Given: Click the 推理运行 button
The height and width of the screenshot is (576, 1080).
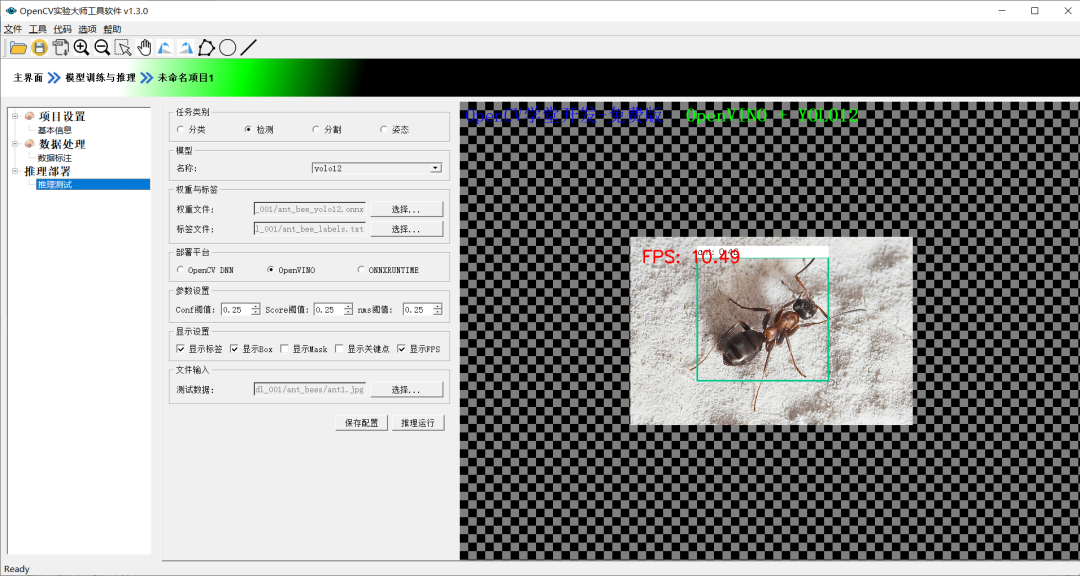Looking at the screenshot, I should (417, 423).
